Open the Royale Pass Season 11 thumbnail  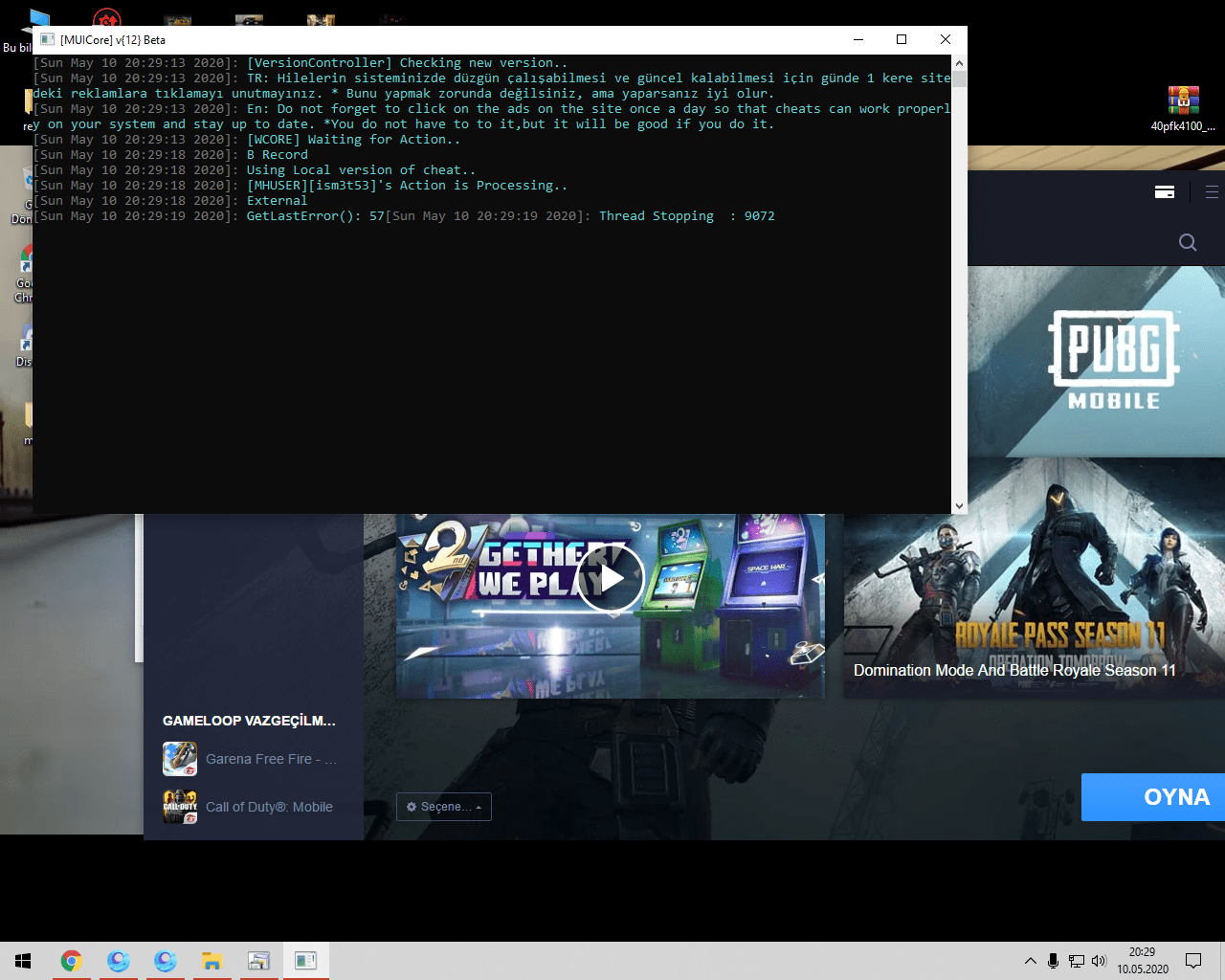1035,578
